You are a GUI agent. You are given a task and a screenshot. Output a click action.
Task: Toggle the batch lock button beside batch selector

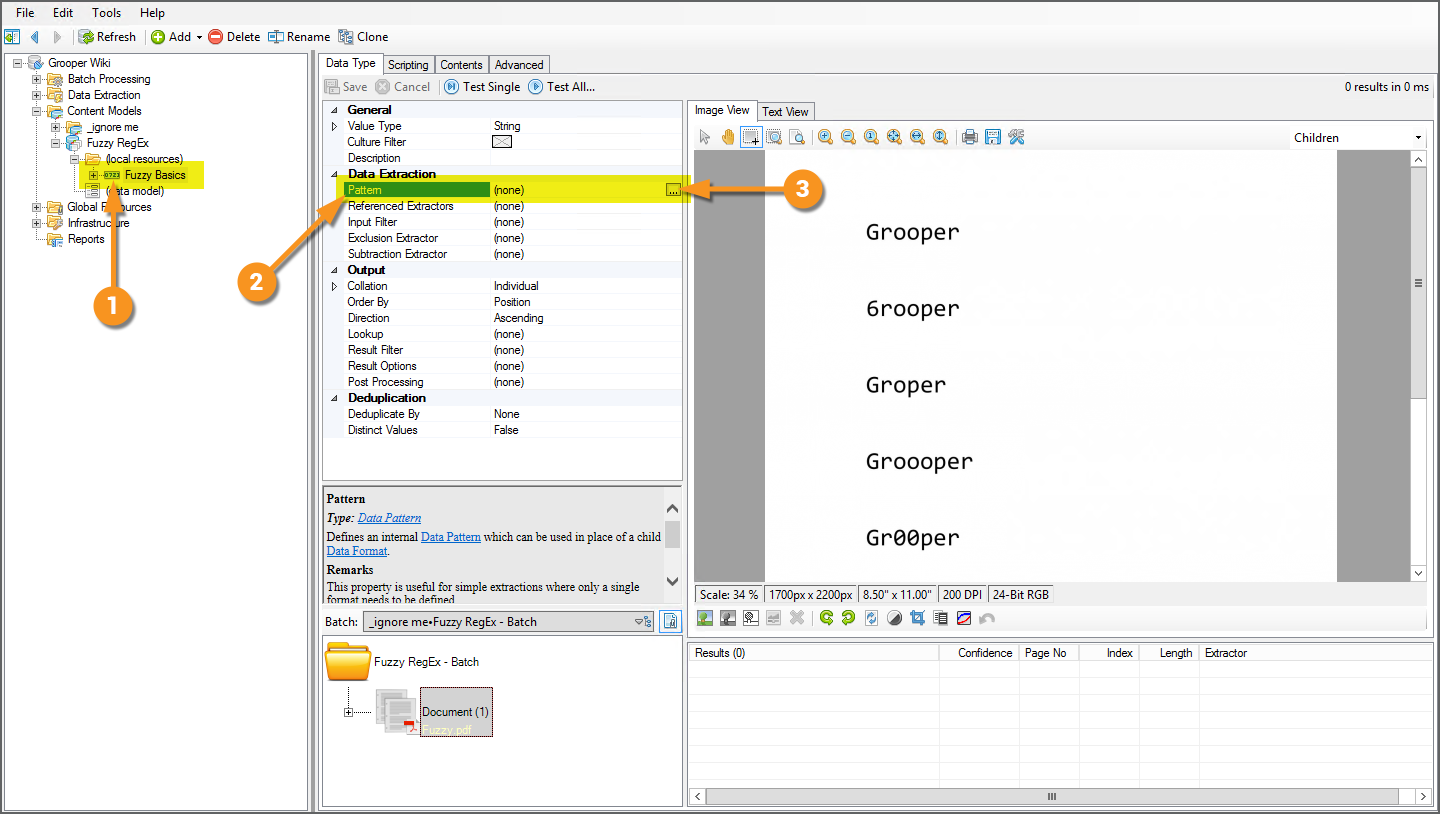[671, 621]
